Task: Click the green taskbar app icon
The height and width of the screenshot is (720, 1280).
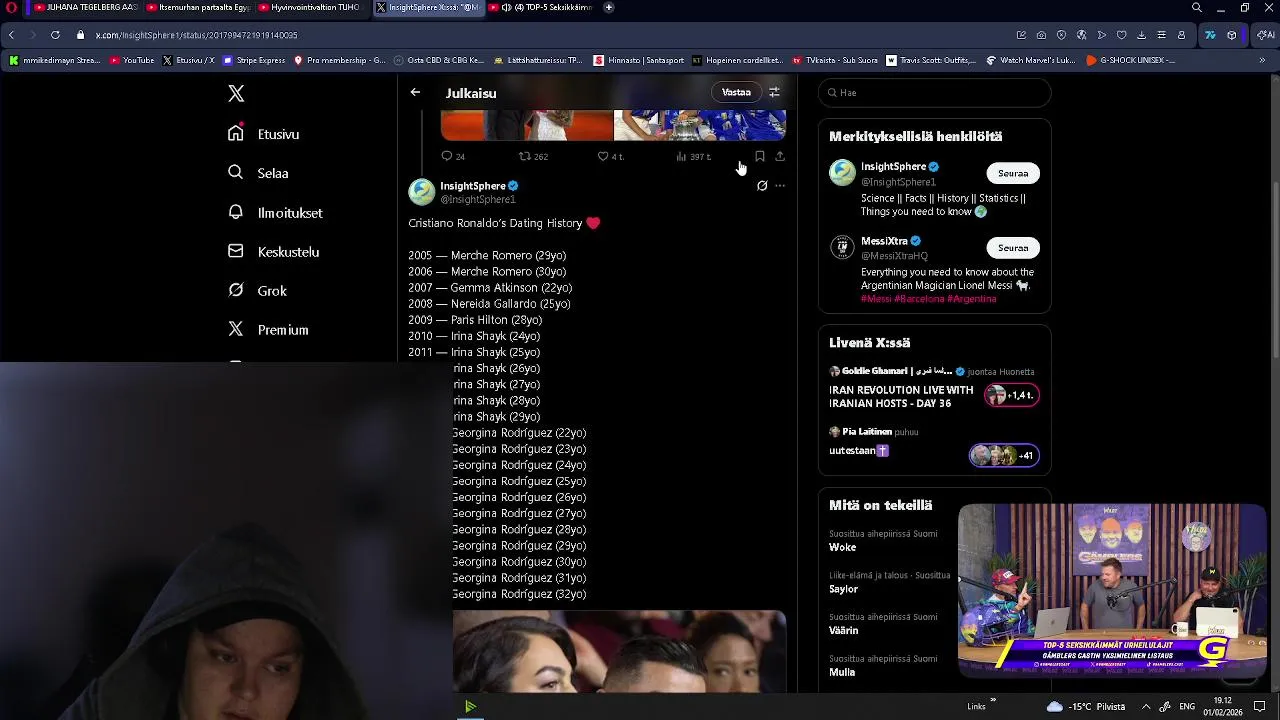Action: [470, 707]
